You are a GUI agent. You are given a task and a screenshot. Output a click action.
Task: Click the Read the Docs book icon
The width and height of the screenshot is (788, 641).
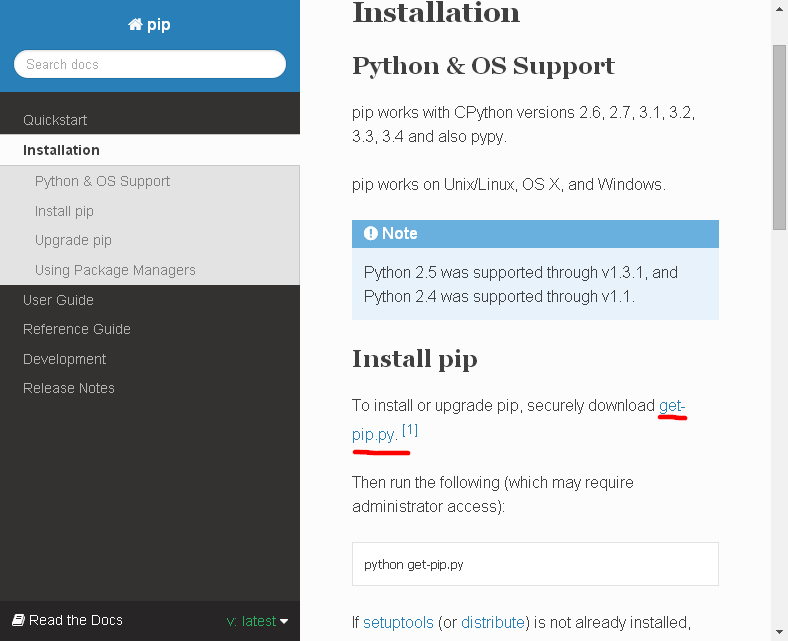18,620
